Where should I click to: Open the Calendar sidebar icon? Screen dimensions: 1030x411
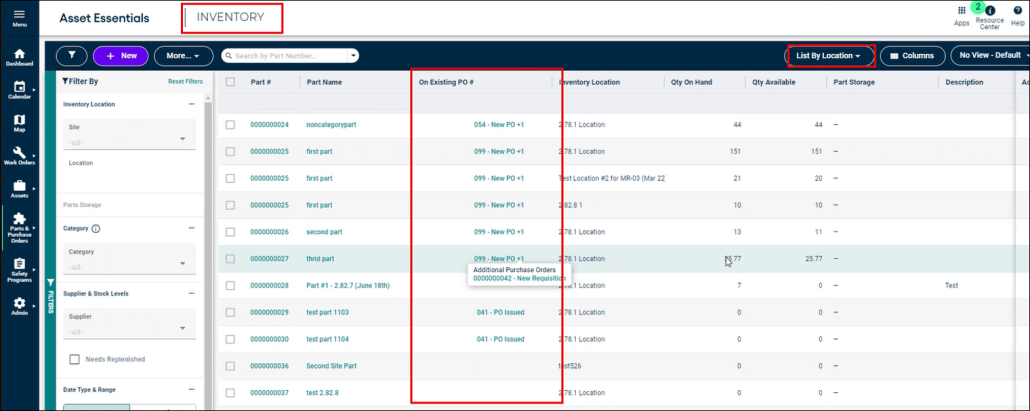(x=19, y=87)
